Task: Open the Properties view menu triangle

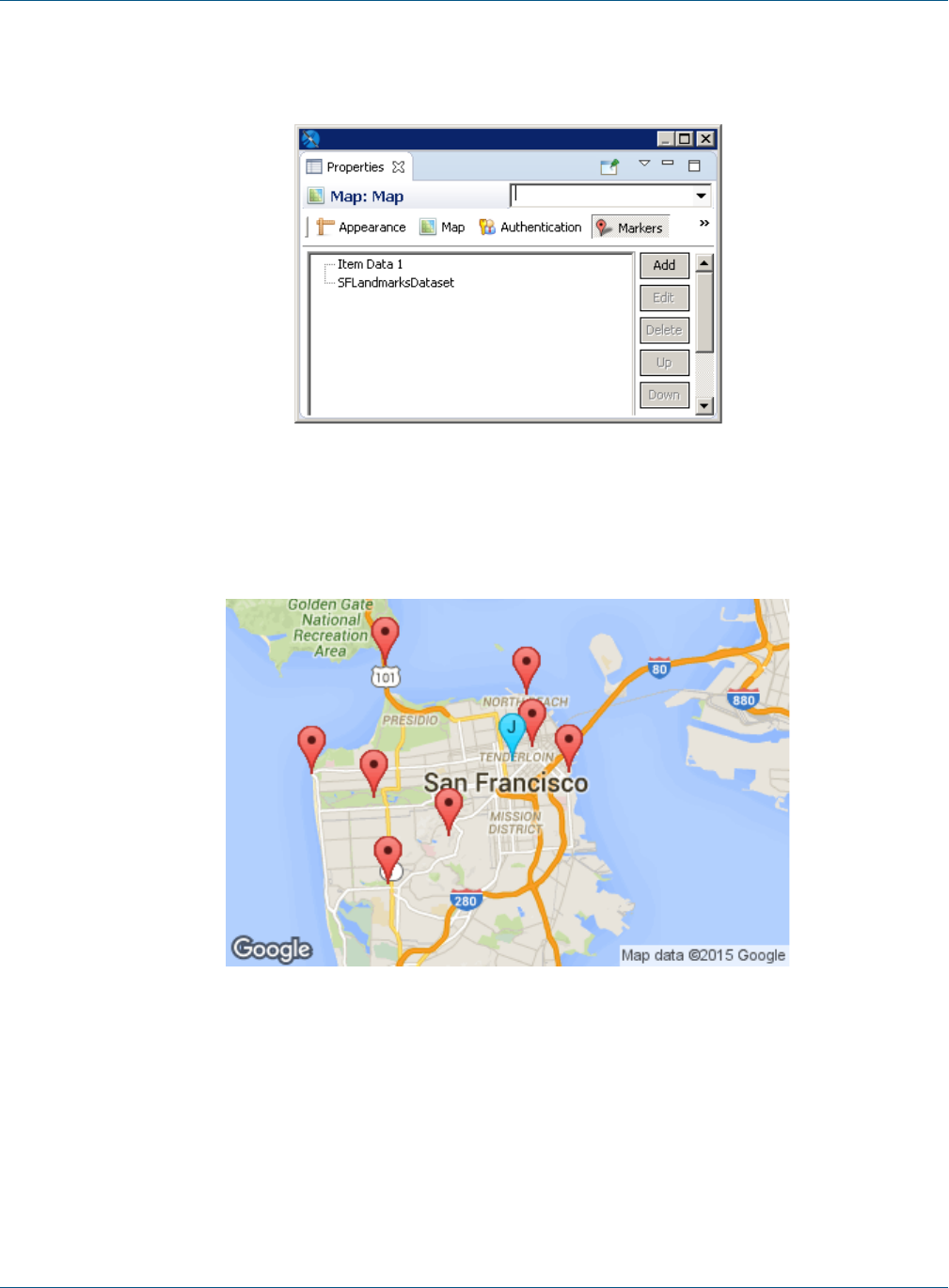Action: (644, 164)
